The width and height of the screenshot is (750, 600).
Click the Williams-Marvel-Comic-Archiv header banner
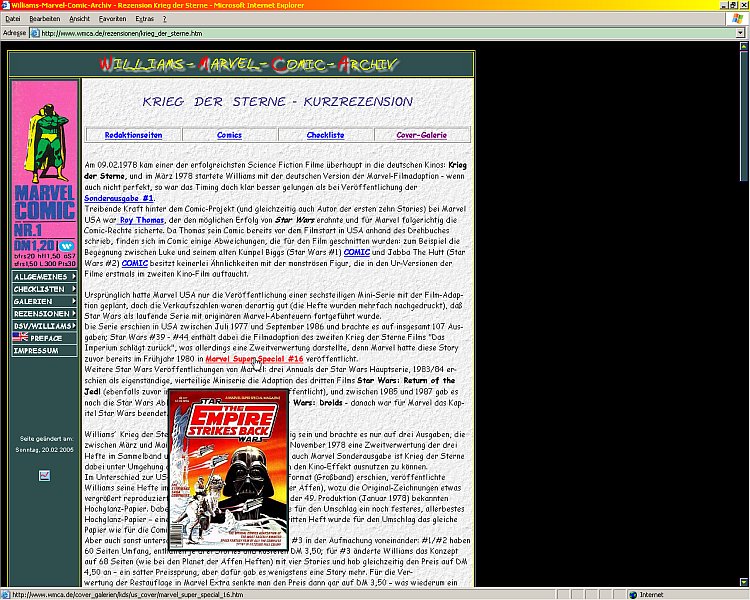tap(242, 65)
